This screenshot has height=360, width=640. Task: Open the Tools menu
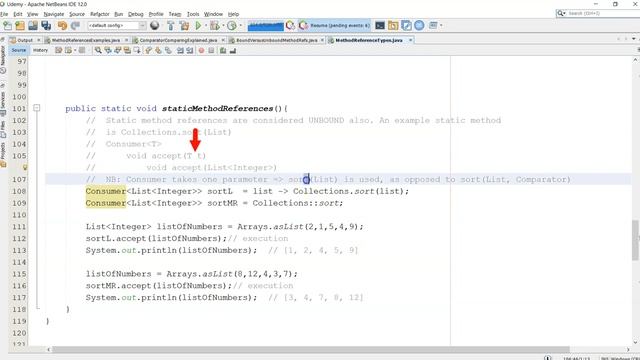(x=193, y=14)
